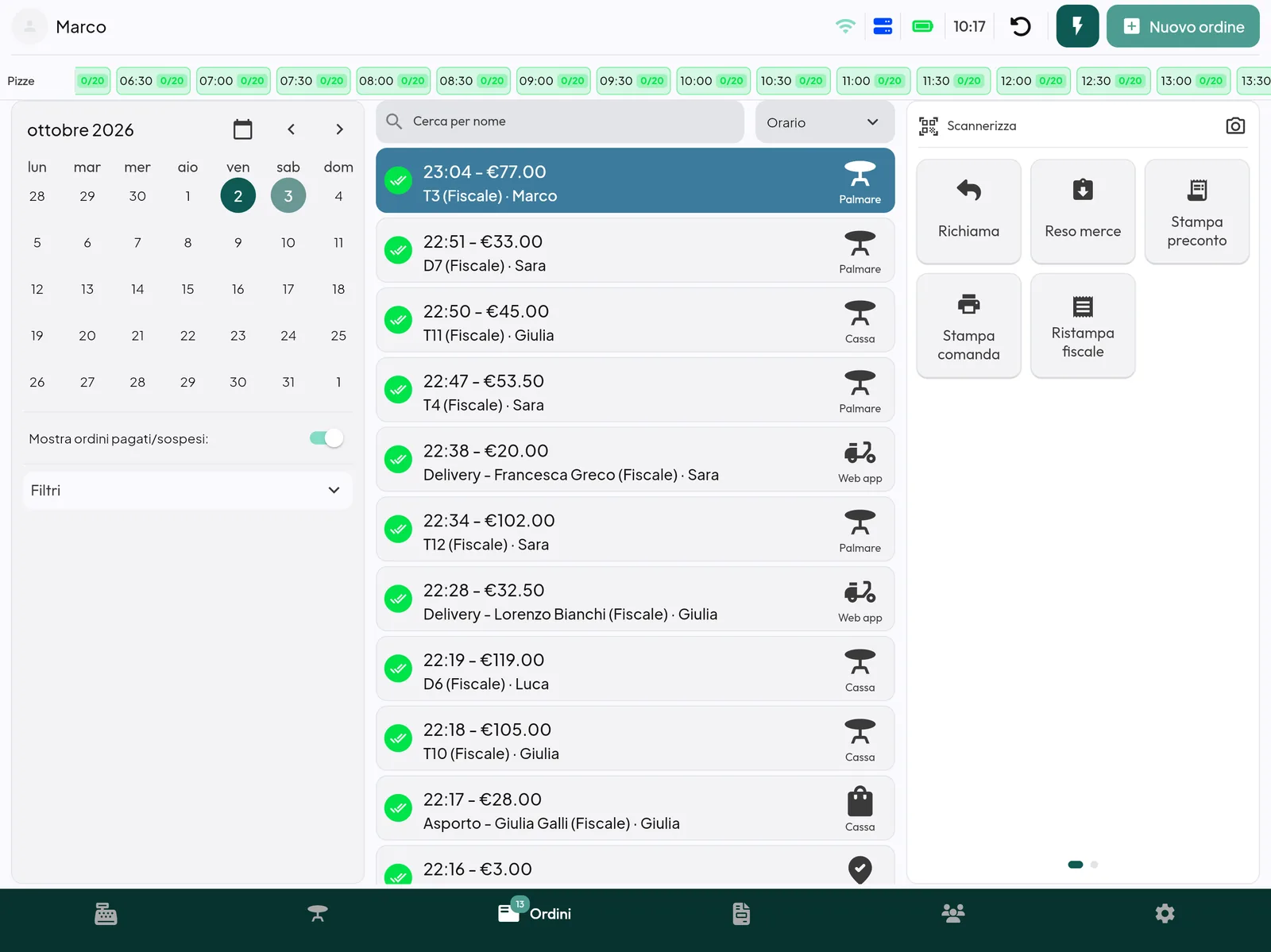Open delivery order for Francesca Greco
The image size is (1271, 952).
point(635,460)
